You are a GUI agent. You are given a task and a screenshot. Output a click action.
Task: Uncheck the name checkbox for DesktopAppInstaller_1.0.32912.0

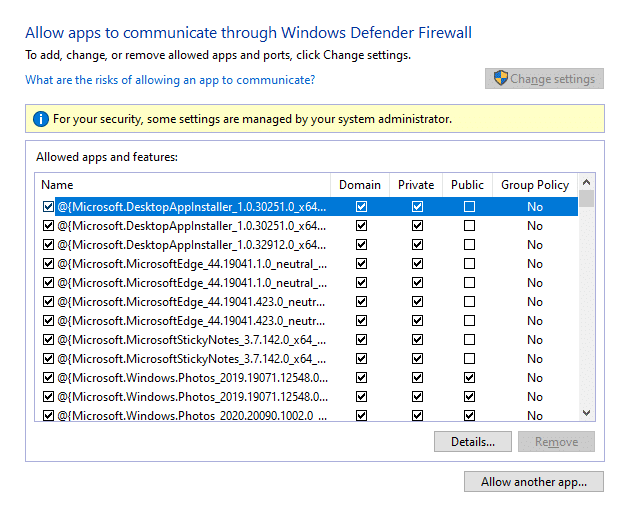[48, 245]
